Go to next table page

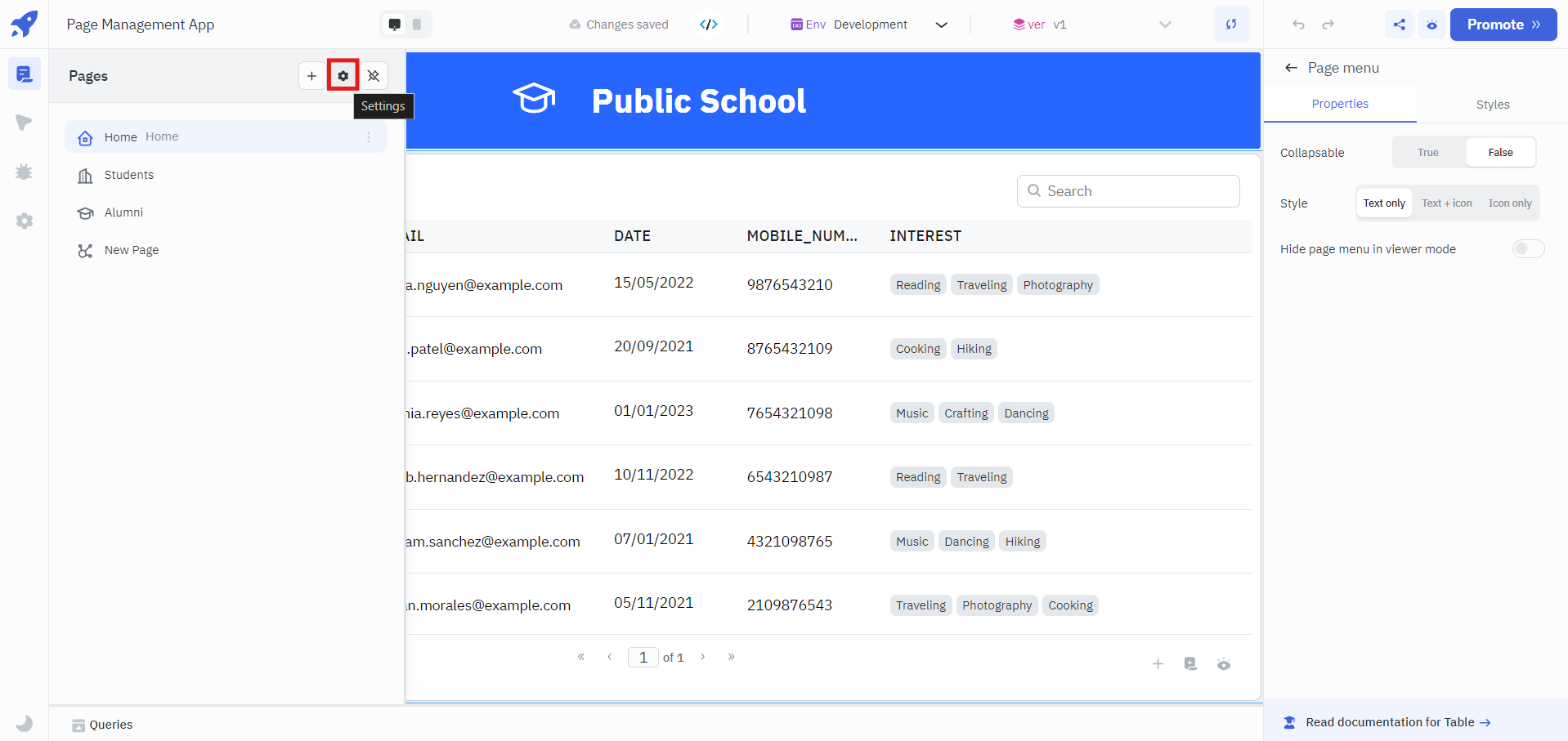pyautogui.click(x=702, y=657)
